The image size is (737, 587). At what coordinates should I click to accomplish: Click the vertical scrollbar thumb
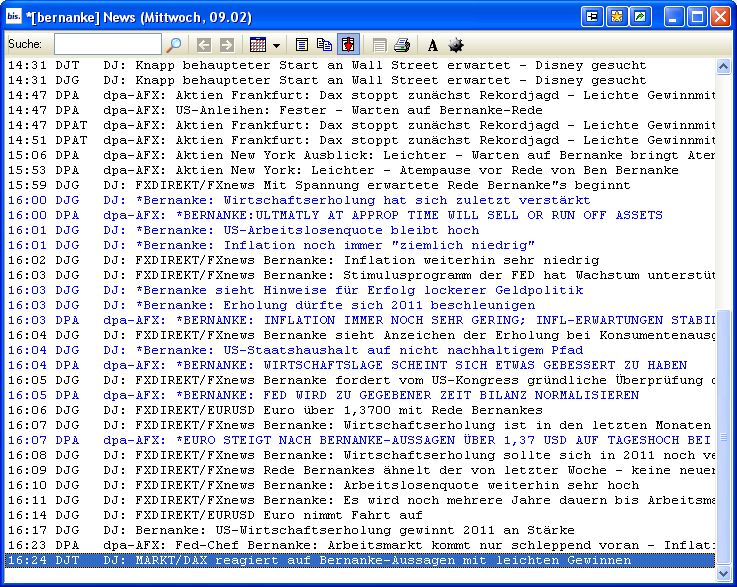[x=723, y=437]
